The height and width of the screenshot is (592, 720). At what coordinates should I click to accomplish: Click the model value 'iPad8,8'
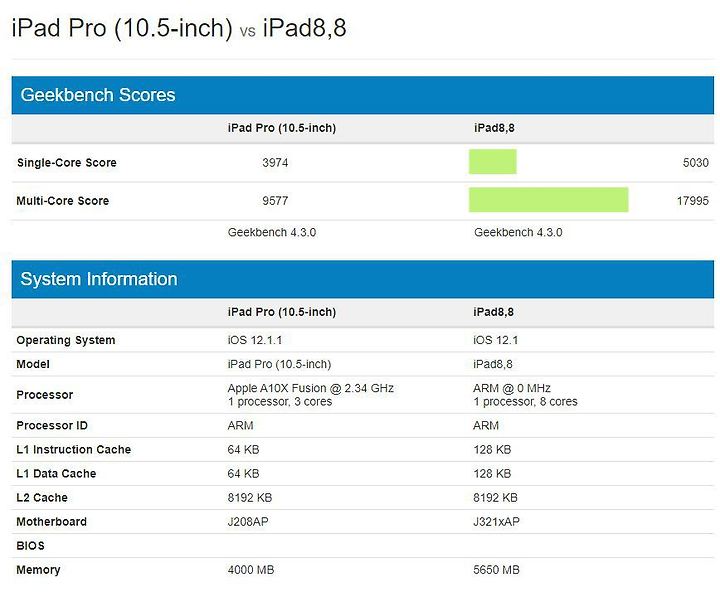coord(493,364)
